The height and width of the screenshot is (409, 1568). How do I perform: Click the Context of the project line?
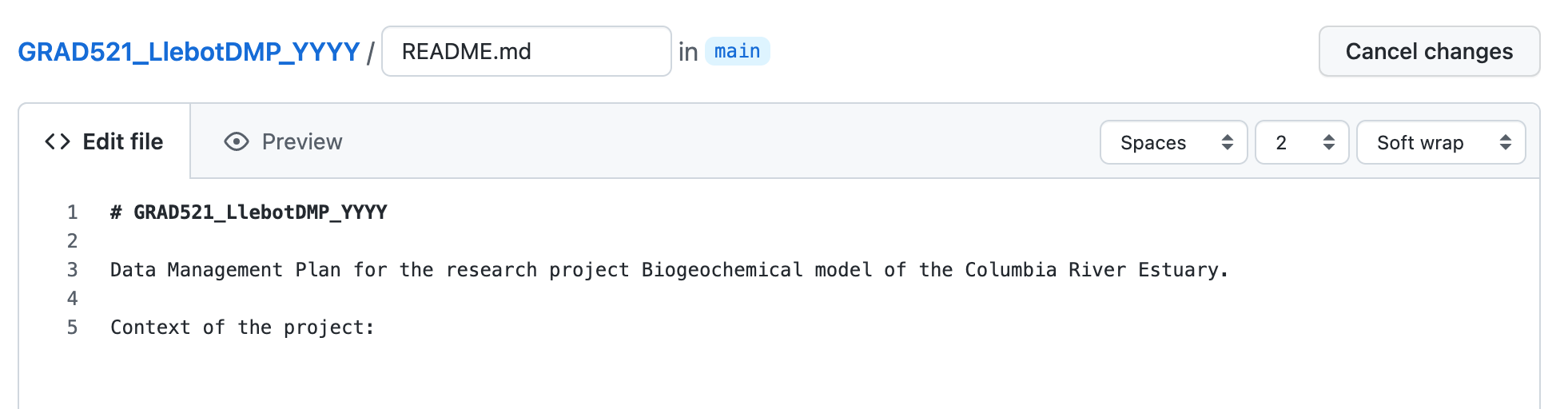(x=241, y=328)
